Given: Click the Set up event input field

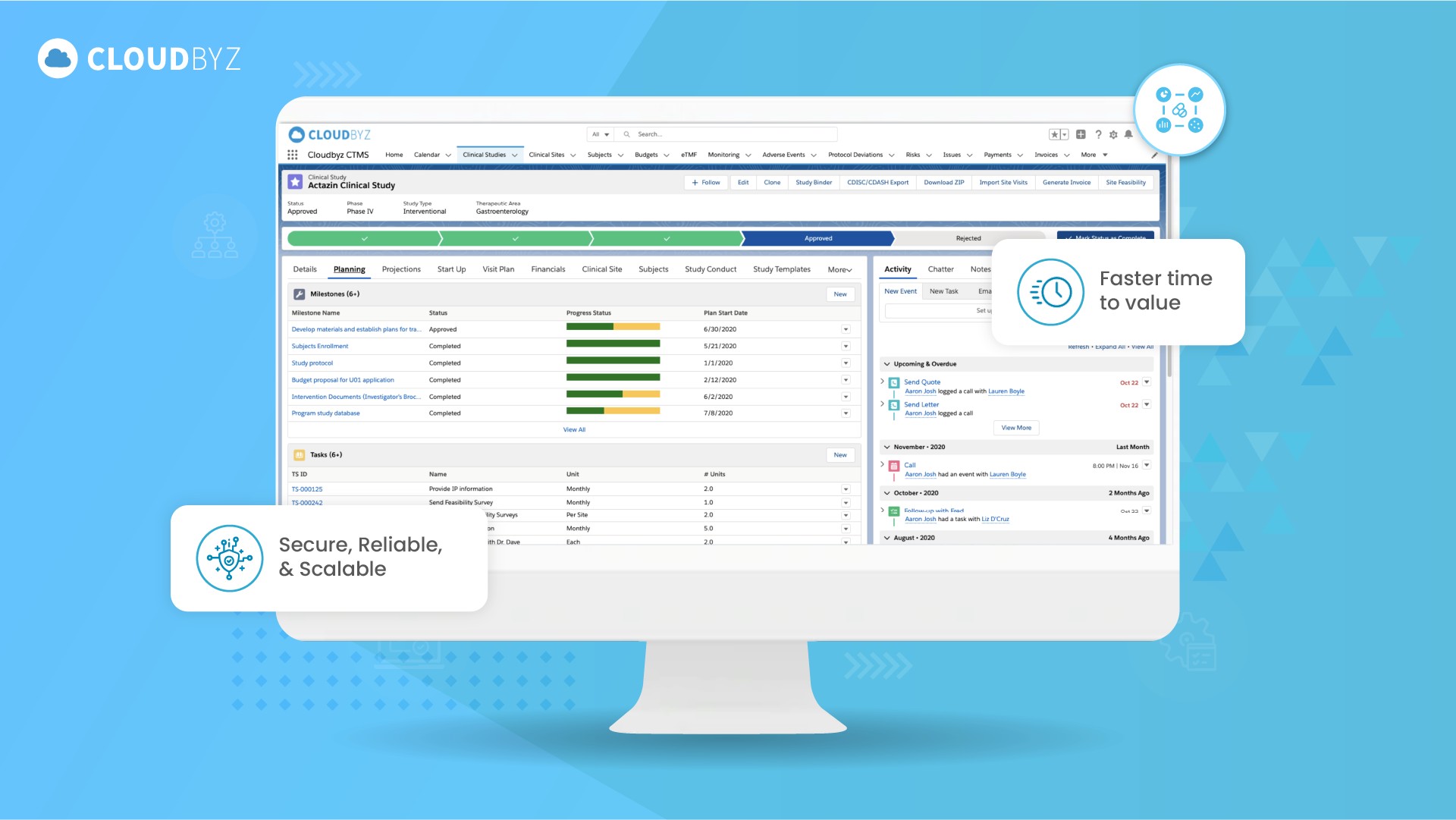Looking at the screenshot, I should point(939,311).
